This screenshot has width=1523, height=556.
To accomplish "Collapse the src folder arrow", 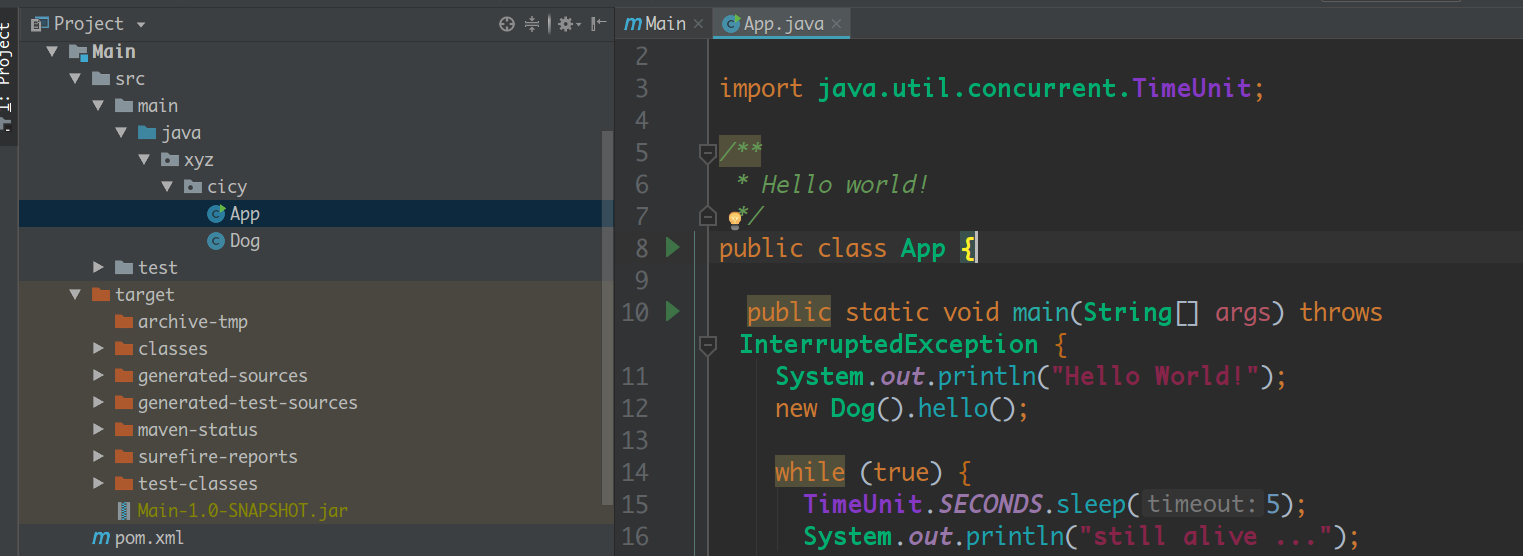I will (x=75, y=78).
